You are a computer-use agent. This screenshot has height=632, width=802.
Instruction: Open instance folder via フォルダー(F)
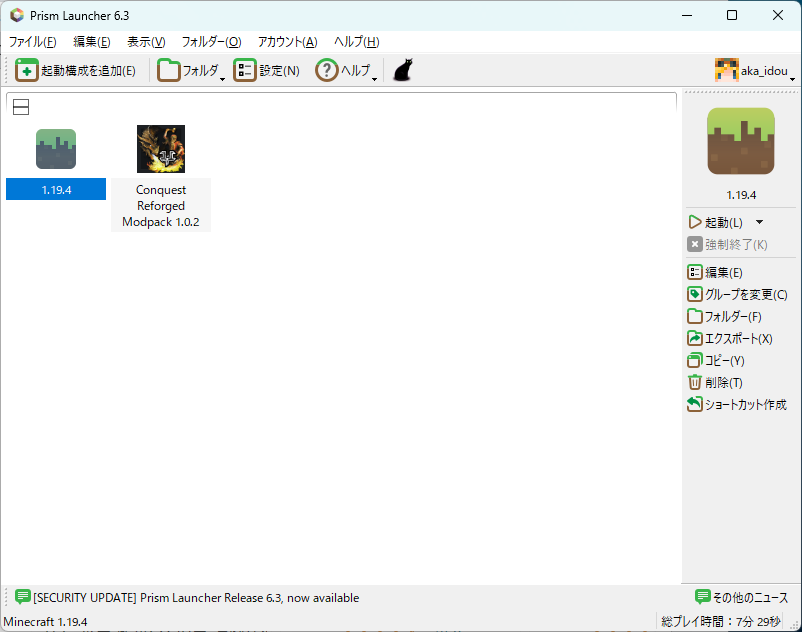(x=724, y=317)
